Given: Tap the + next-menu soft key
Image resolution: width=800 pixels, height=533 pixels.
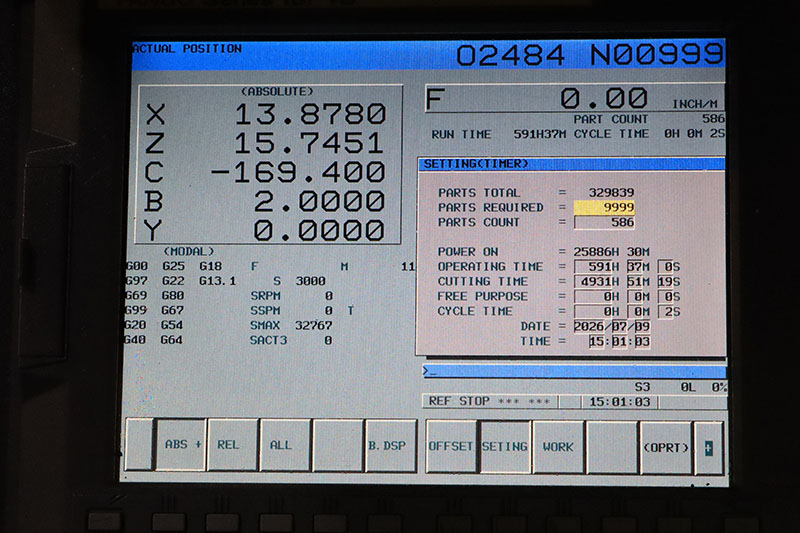Looking at the screenshot, I should coord(709,448).
